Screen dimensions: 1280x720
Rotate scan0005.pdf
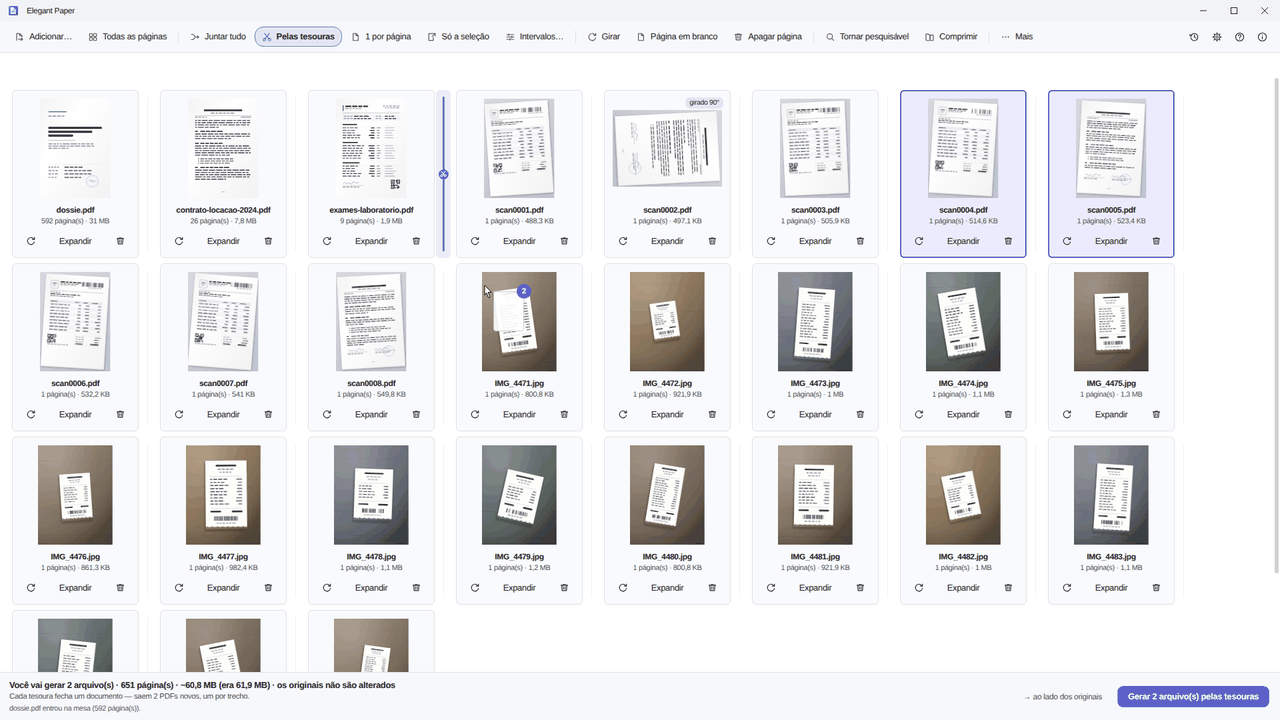pyautogui.click(x=1067, y=241)
